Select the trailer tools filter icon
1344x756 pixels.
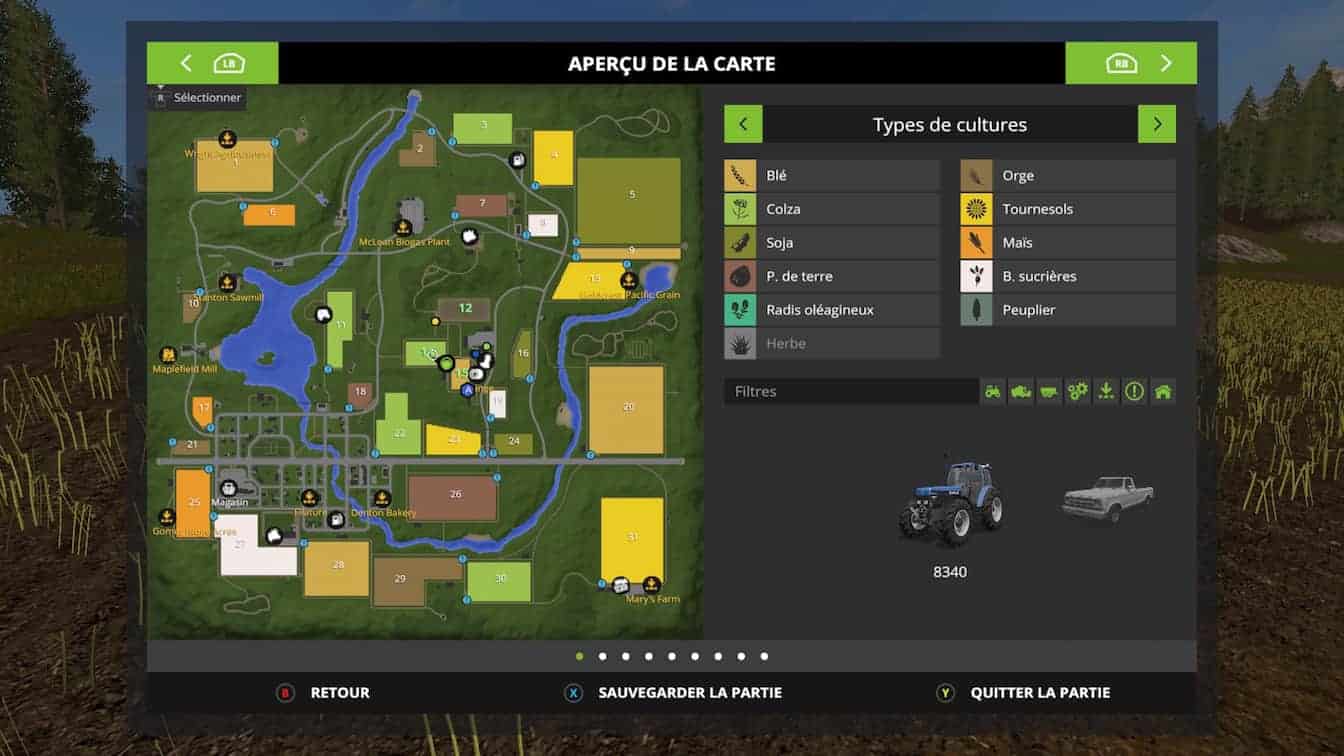(1049, 392)
